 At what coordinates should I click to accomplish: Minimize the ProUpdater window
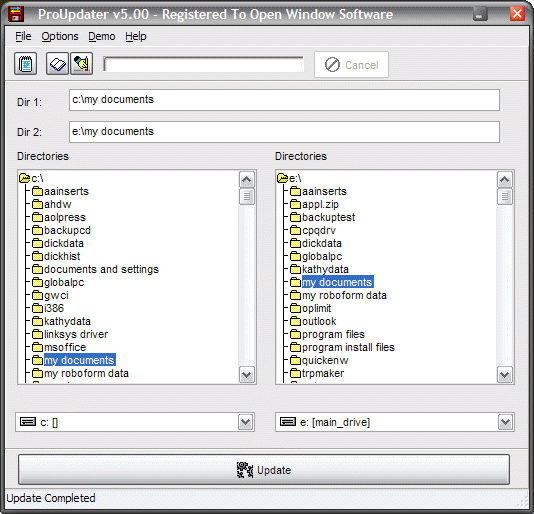pyautogui.click(x=480, y=14)
